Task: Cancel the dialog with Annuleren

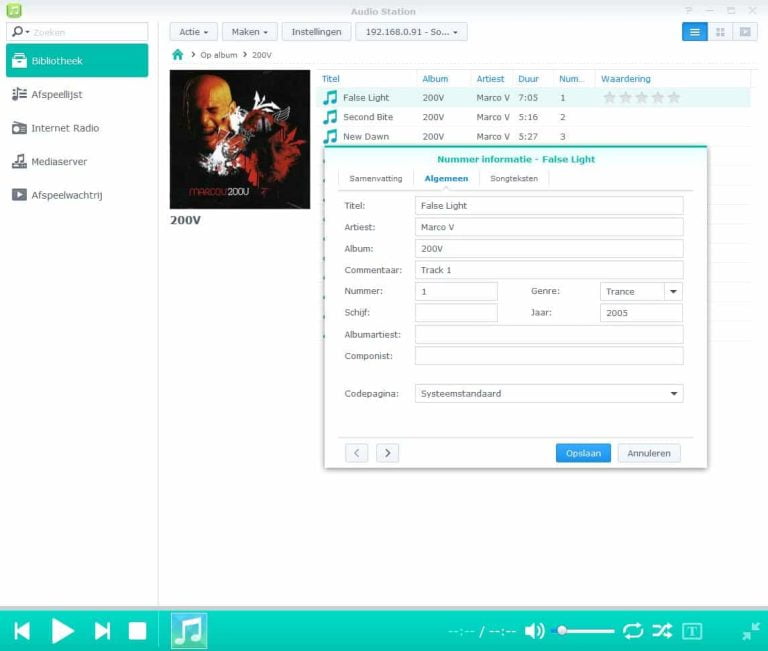Action: click(x=649, y=453)
